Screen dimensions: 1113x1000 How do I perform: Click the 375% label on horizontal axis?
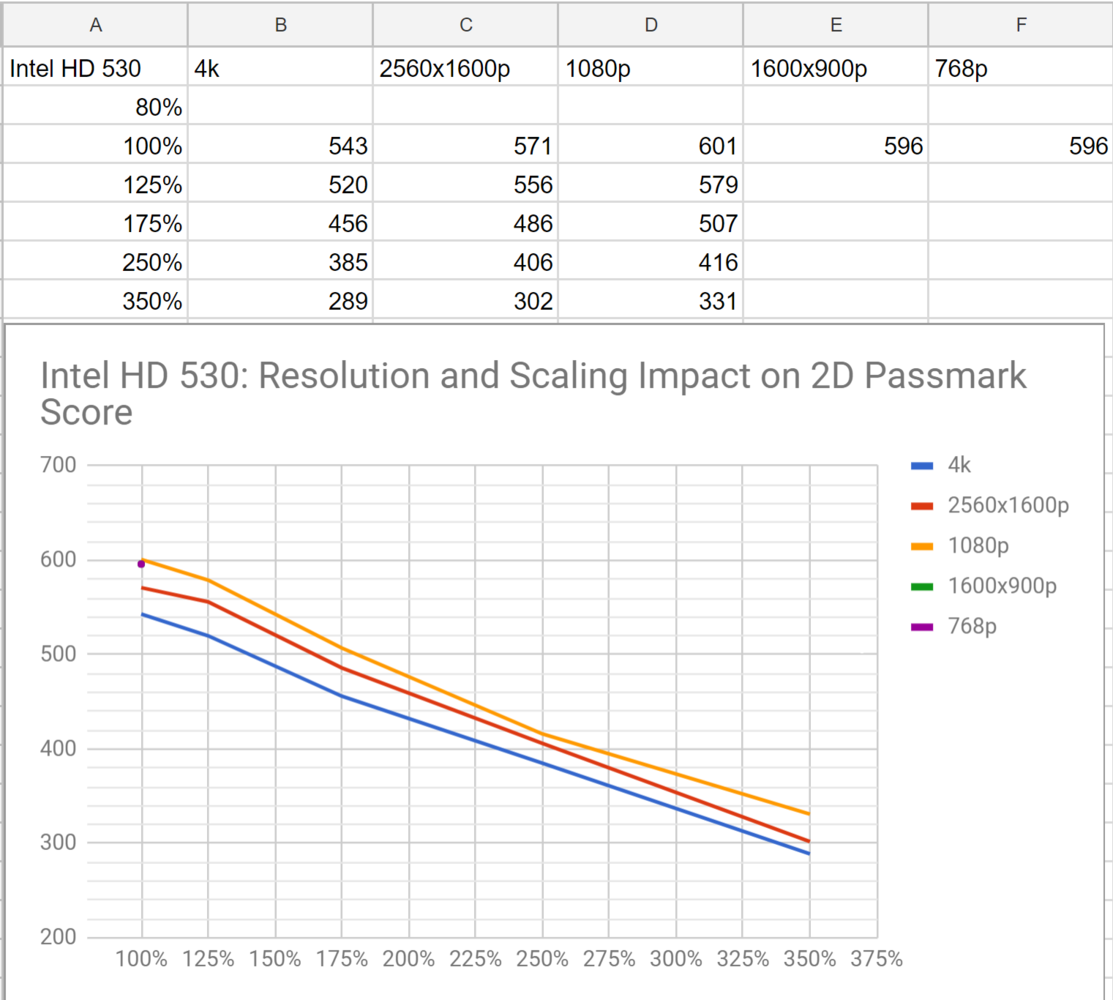pos(877,960)
